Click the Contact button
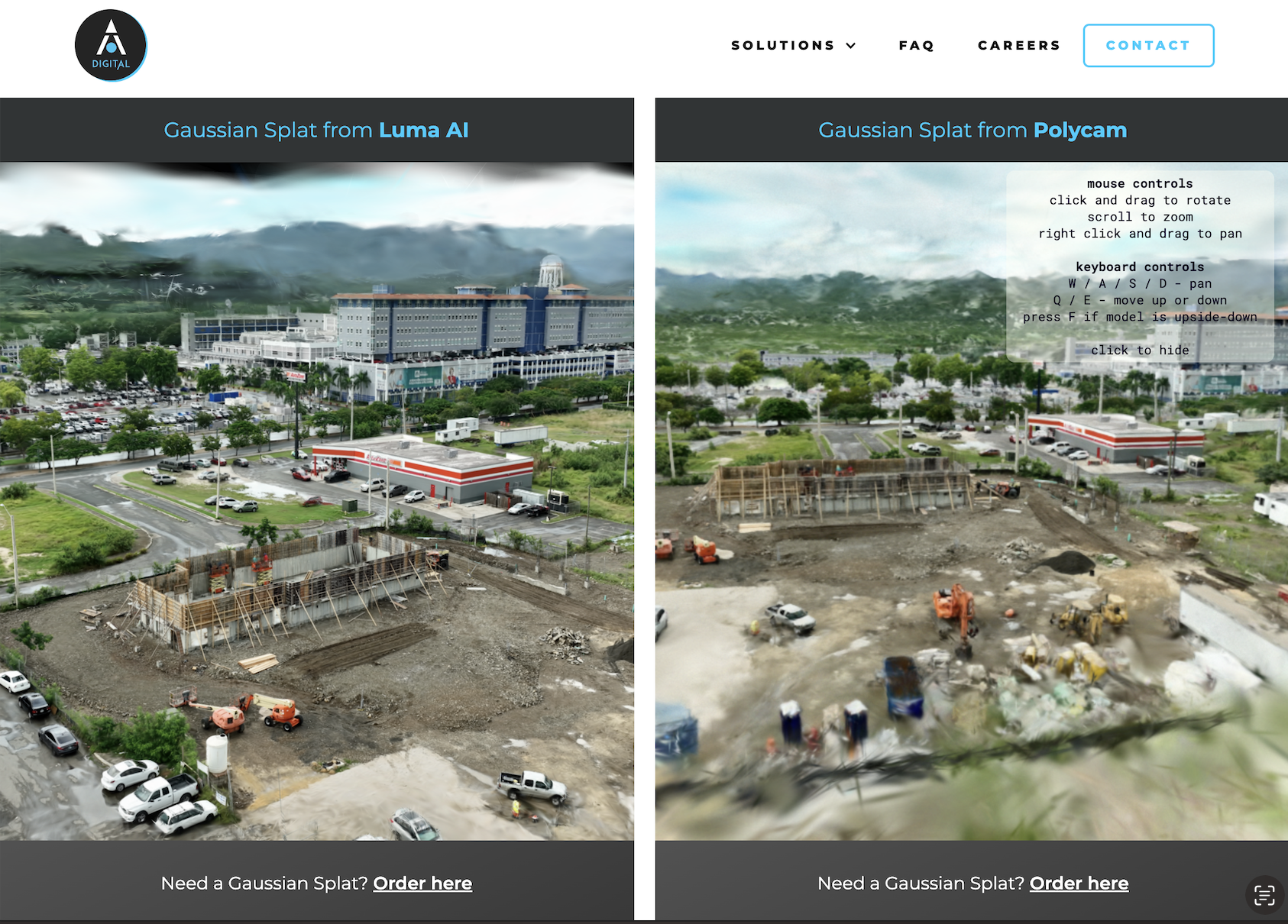Viewport: 1288px width, 924px height. click(1148, 46)
